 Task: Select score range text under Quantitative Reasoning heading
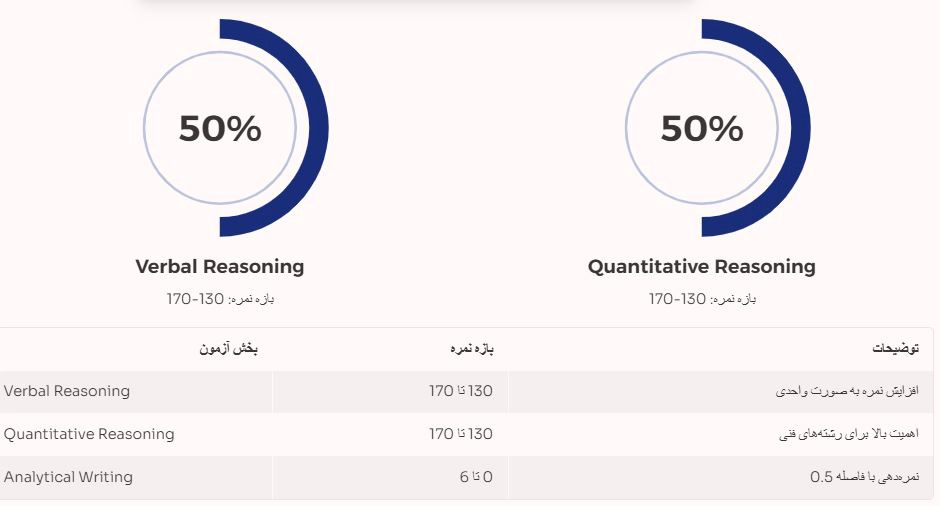tap(702, 299)
